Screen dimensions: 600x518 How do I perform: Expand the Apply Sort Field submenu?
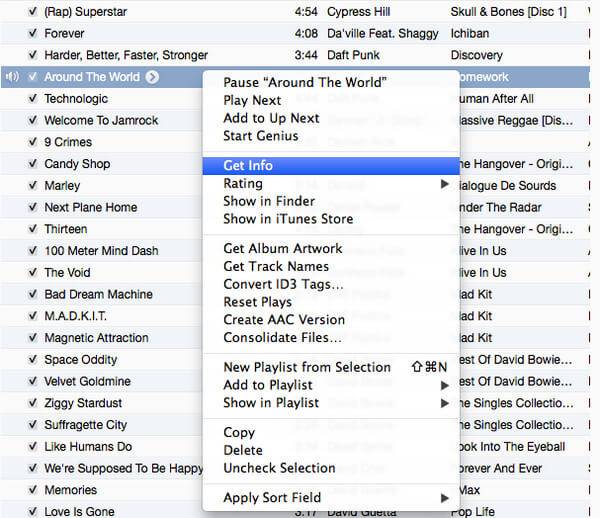[444, 498]
